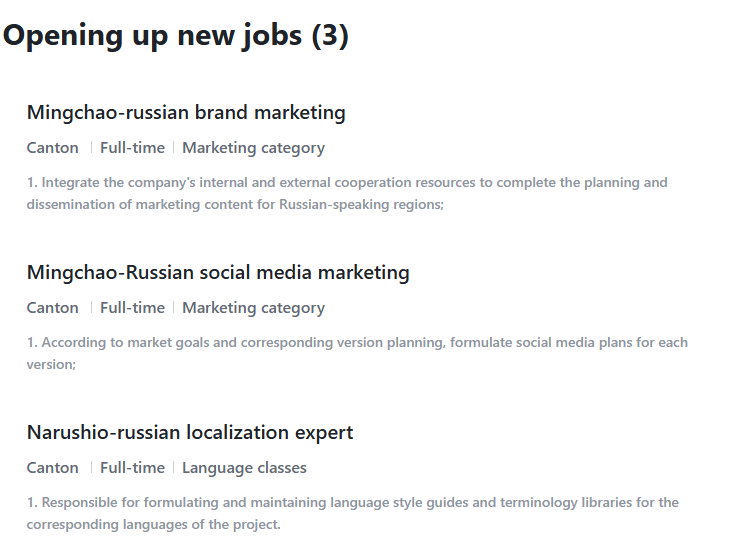Click the word 'version;' in social media description
Viewport: 747px width, 560px height.
coord(51,365)
